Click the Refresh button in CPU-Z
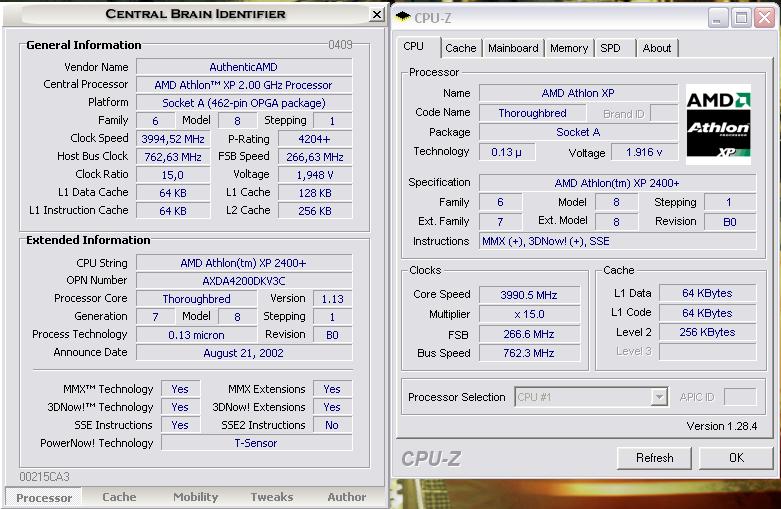 [654, 458]
